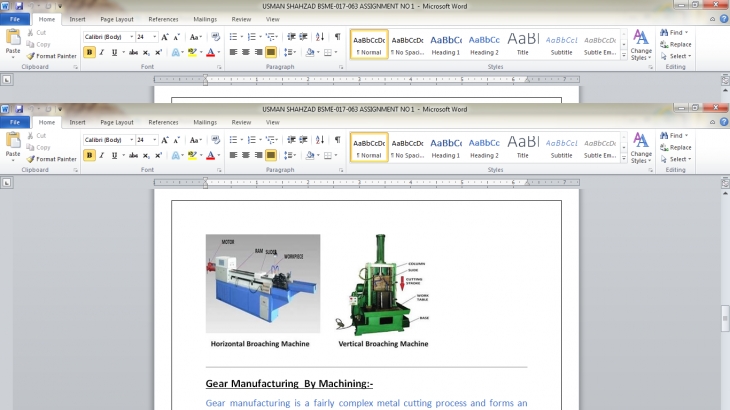The width and height of the screenshot is (730, 410).
Task: Toggle Justify alignment in the front window
Action: (270, 155)
